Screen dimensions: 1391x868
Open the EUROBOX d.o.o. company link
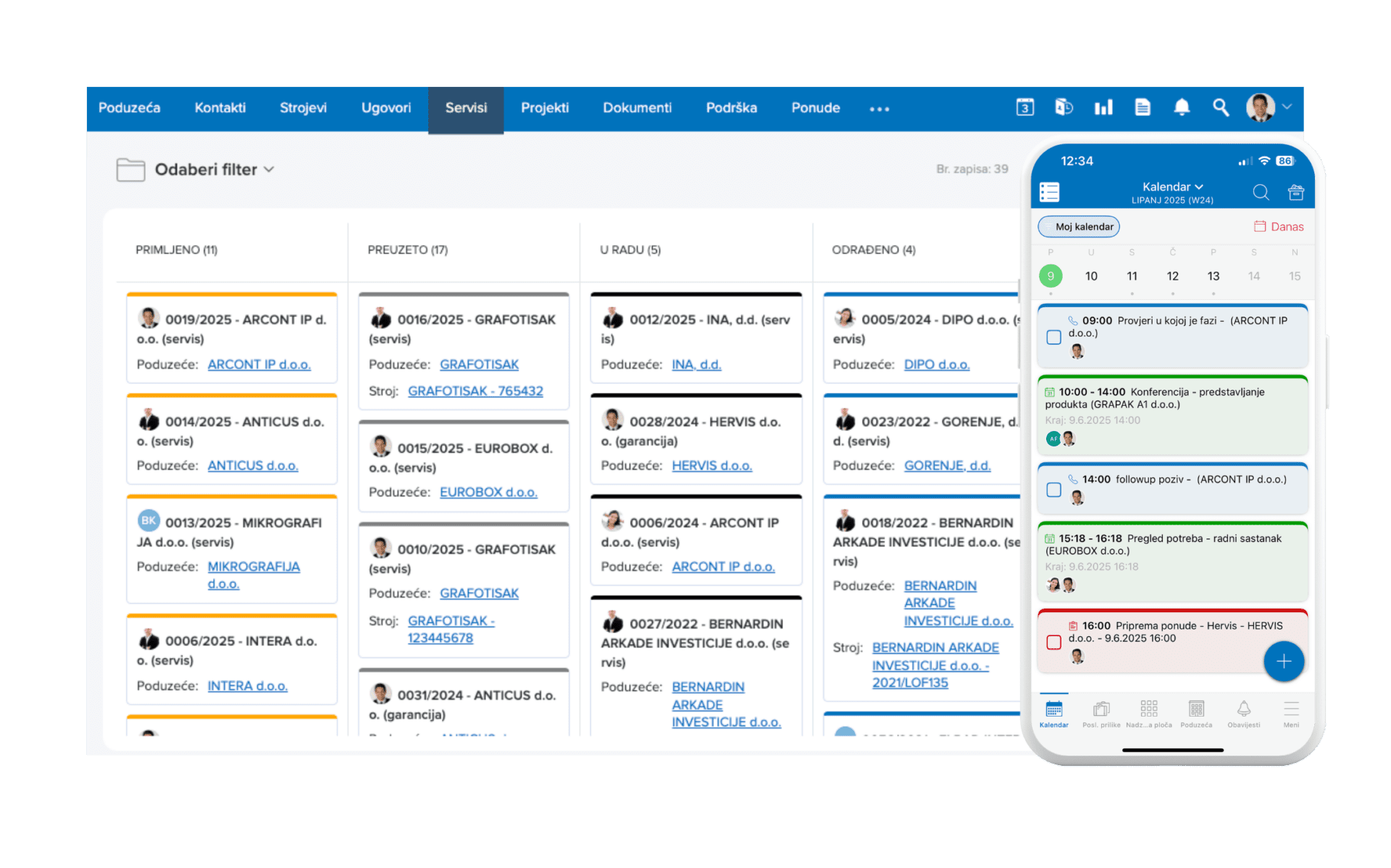pos(488,492)
